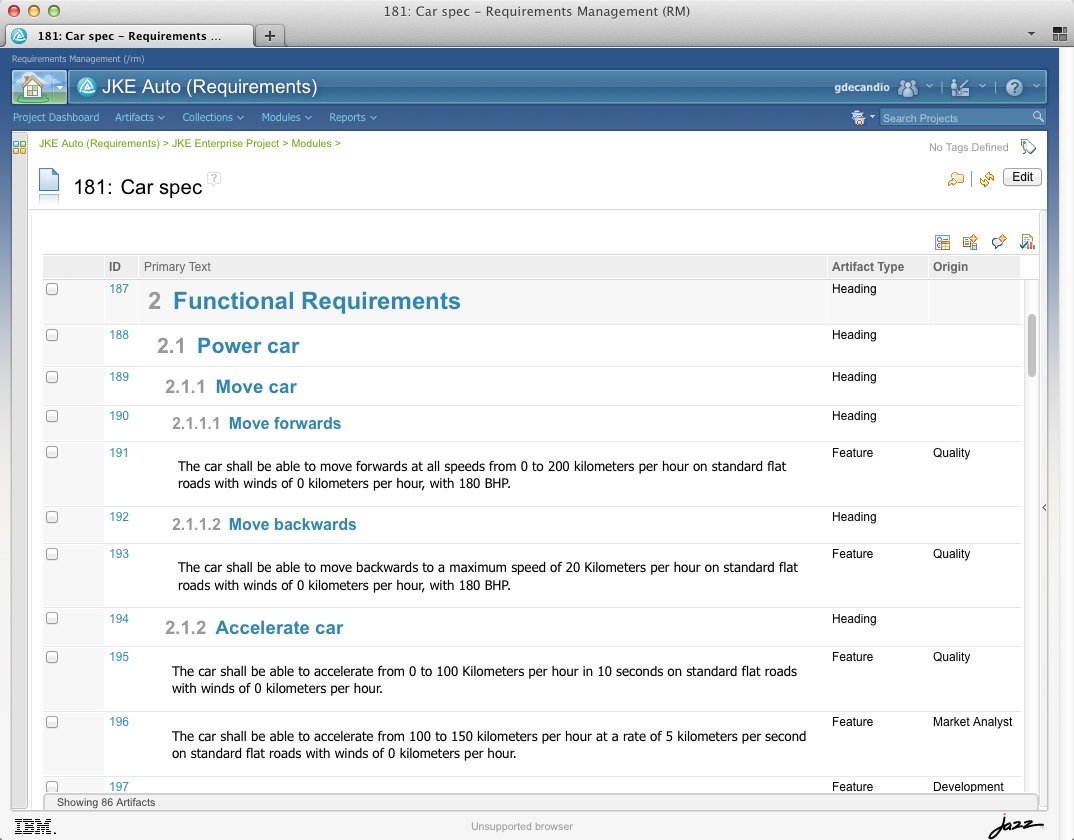The height and width of the screenshot is (840, 1074).
Task: Expand the Help question mark menu
Action: click(x=1014, y=88)
